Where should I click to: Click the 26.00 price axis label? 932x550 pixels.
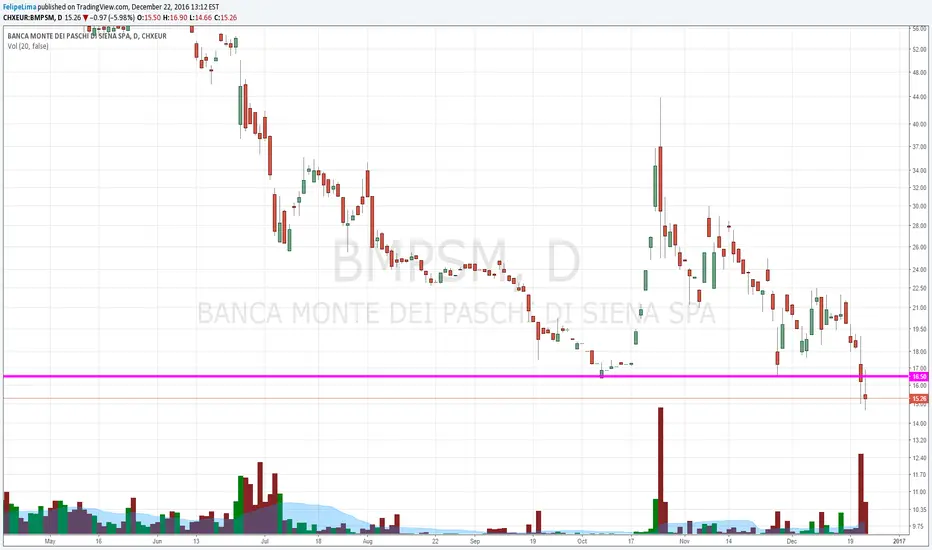919,247
